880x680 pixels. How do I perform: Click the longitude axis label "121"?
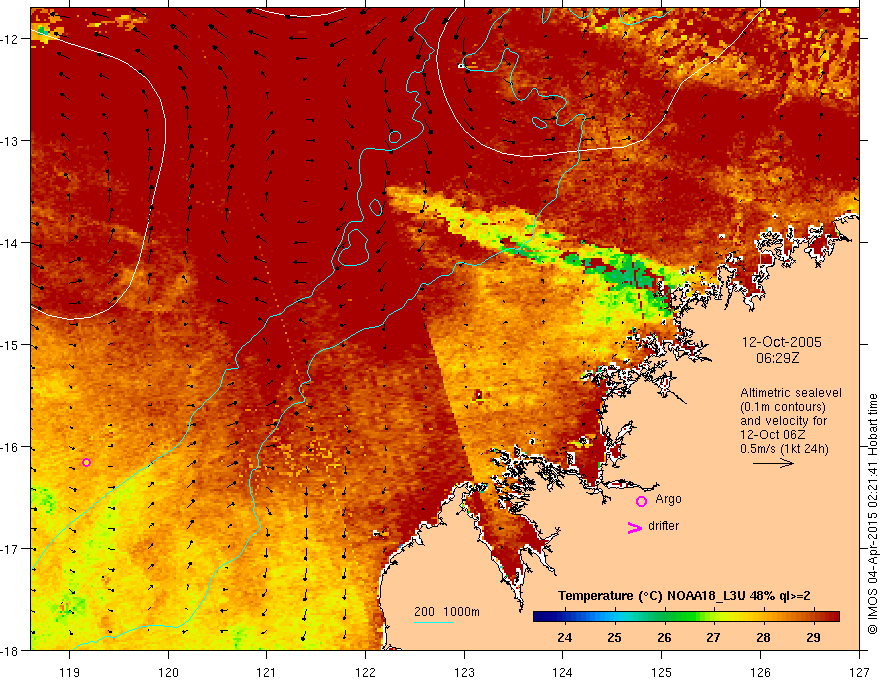click(266, 672)
